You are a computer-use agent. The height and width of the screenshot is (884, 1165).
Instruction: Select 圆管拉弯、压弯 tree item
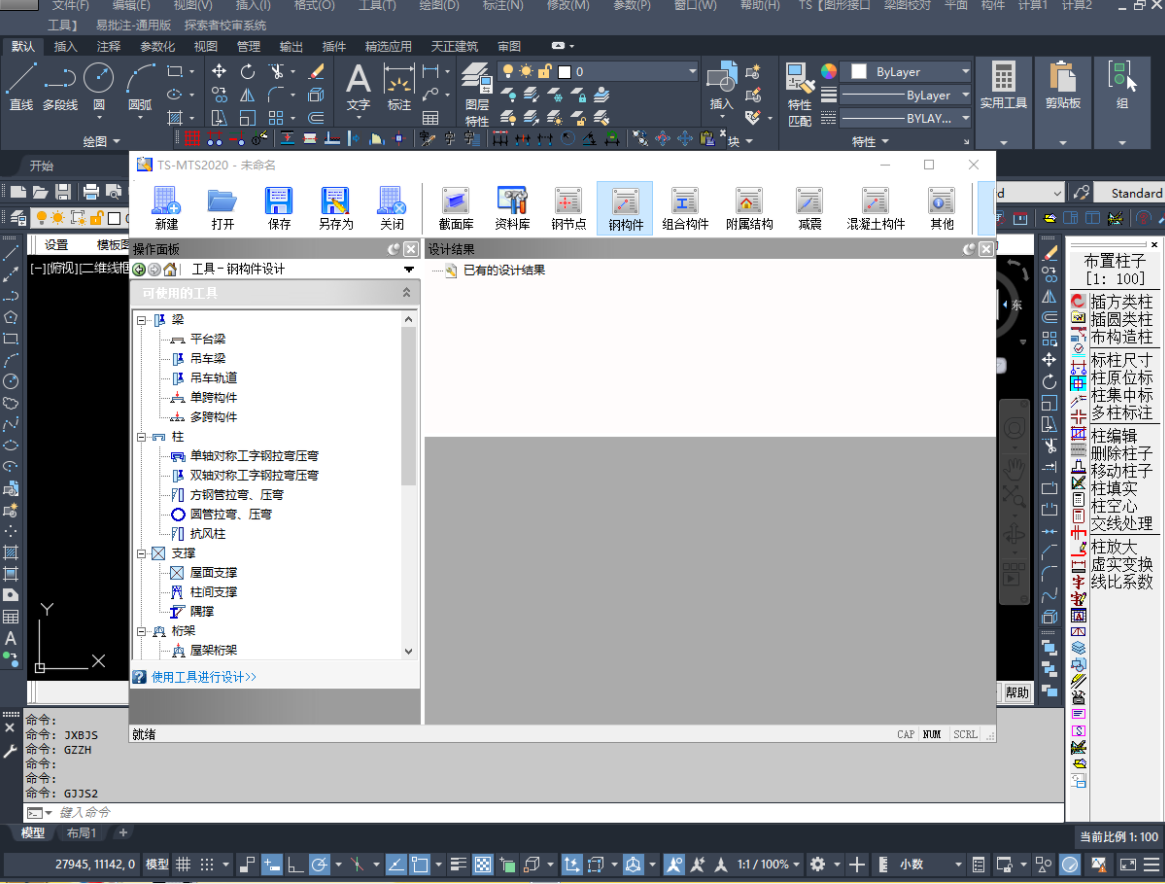pos(230,514)
